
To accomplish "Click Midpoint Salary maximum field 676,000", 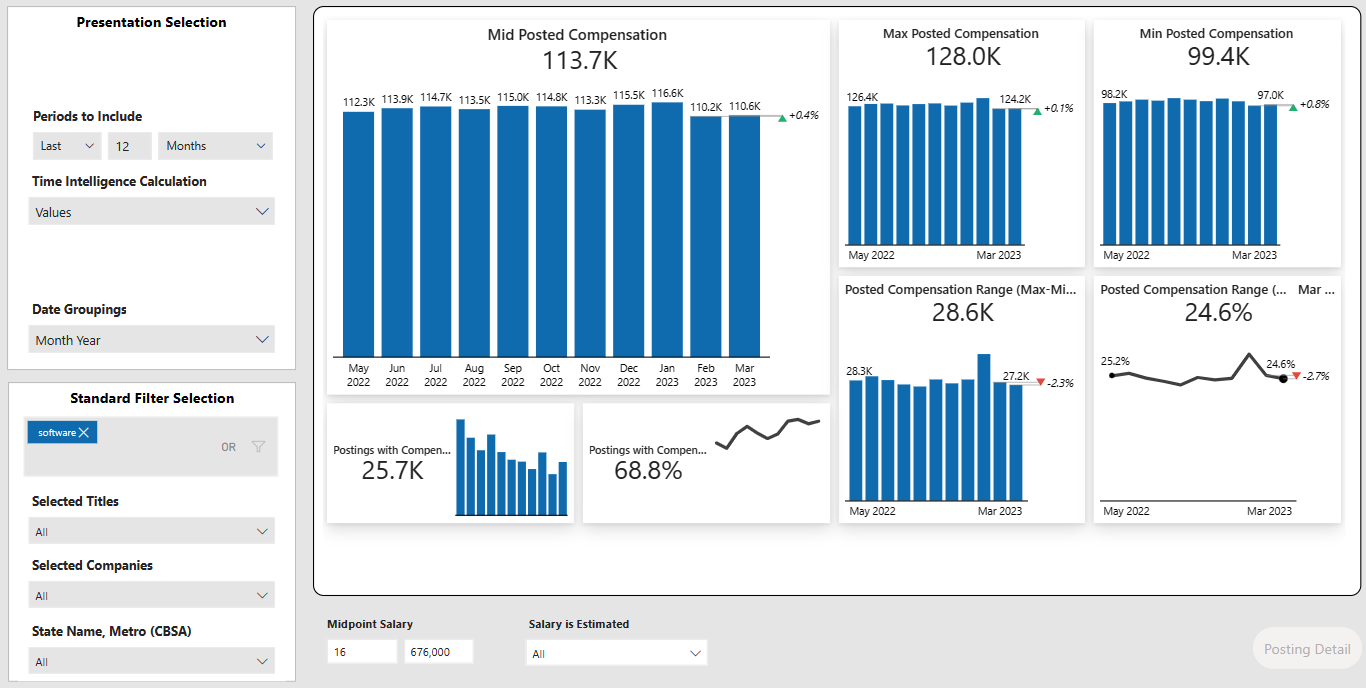I will coord(438,652).
